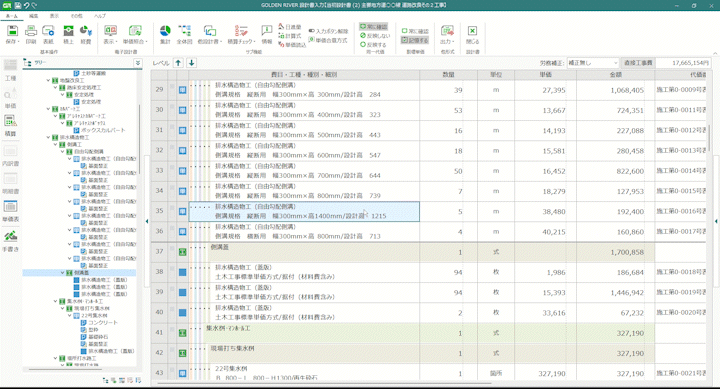Click the green icon of row 37 側溝蓋
This screenshot has width=720, height=389.
point(182,252)
